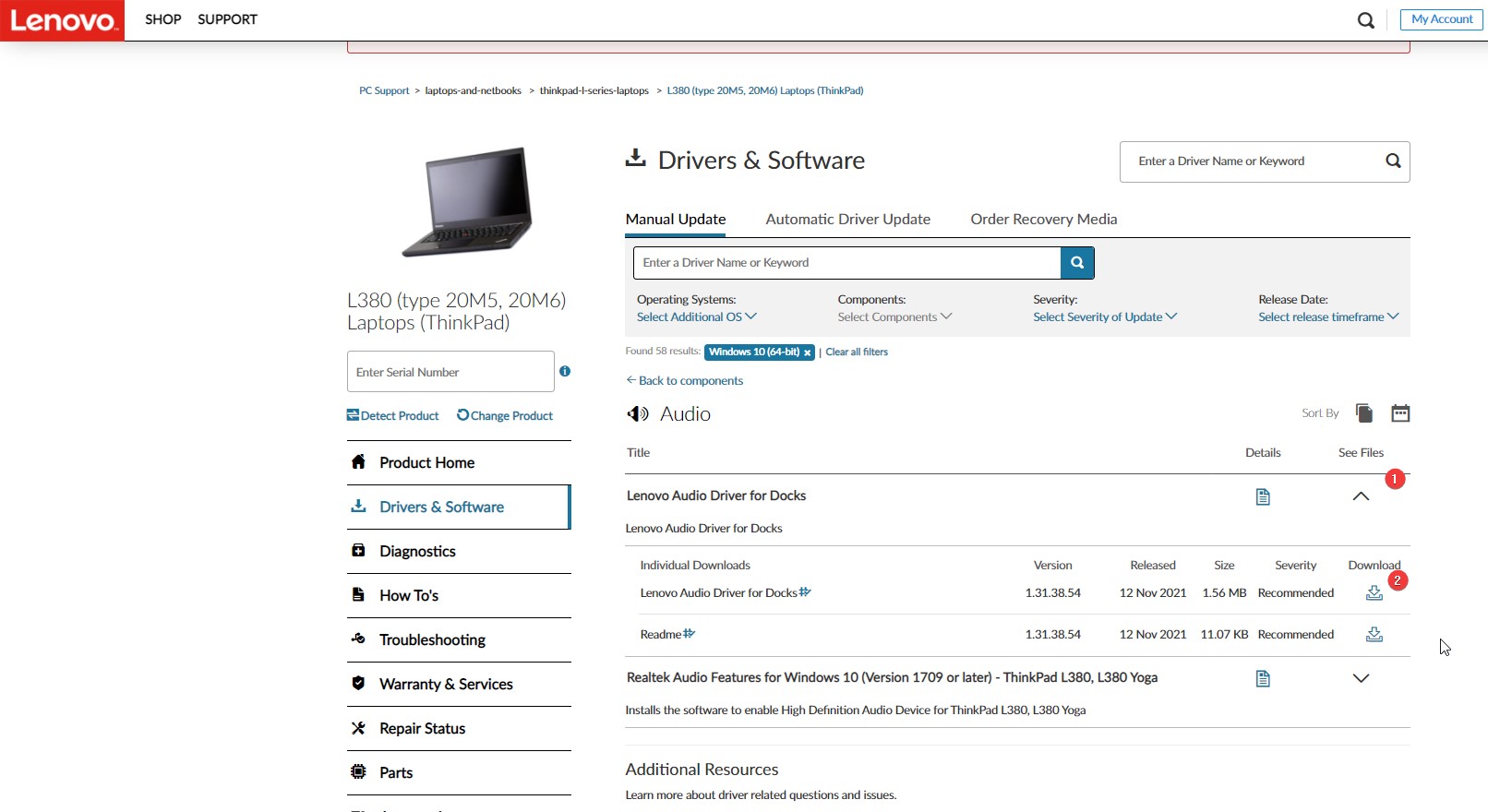The height and width of the screenshot is (812, 1488).
Task: Click the My Account button
Action: 1442,19
